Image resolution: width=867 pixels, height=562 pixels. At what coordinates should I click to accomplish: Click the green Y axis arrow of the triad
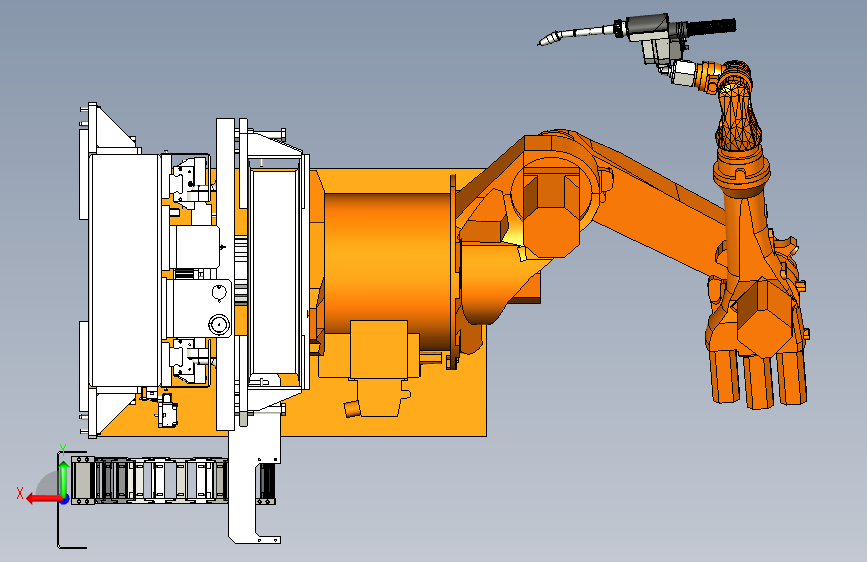(x=64, y=477)
